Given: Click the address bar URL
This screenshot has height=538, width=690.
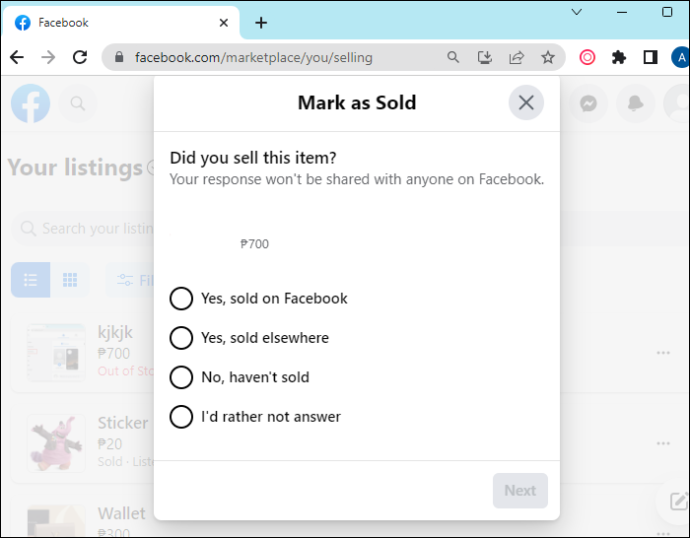Looking at the screenshot, I should point(254,58).
